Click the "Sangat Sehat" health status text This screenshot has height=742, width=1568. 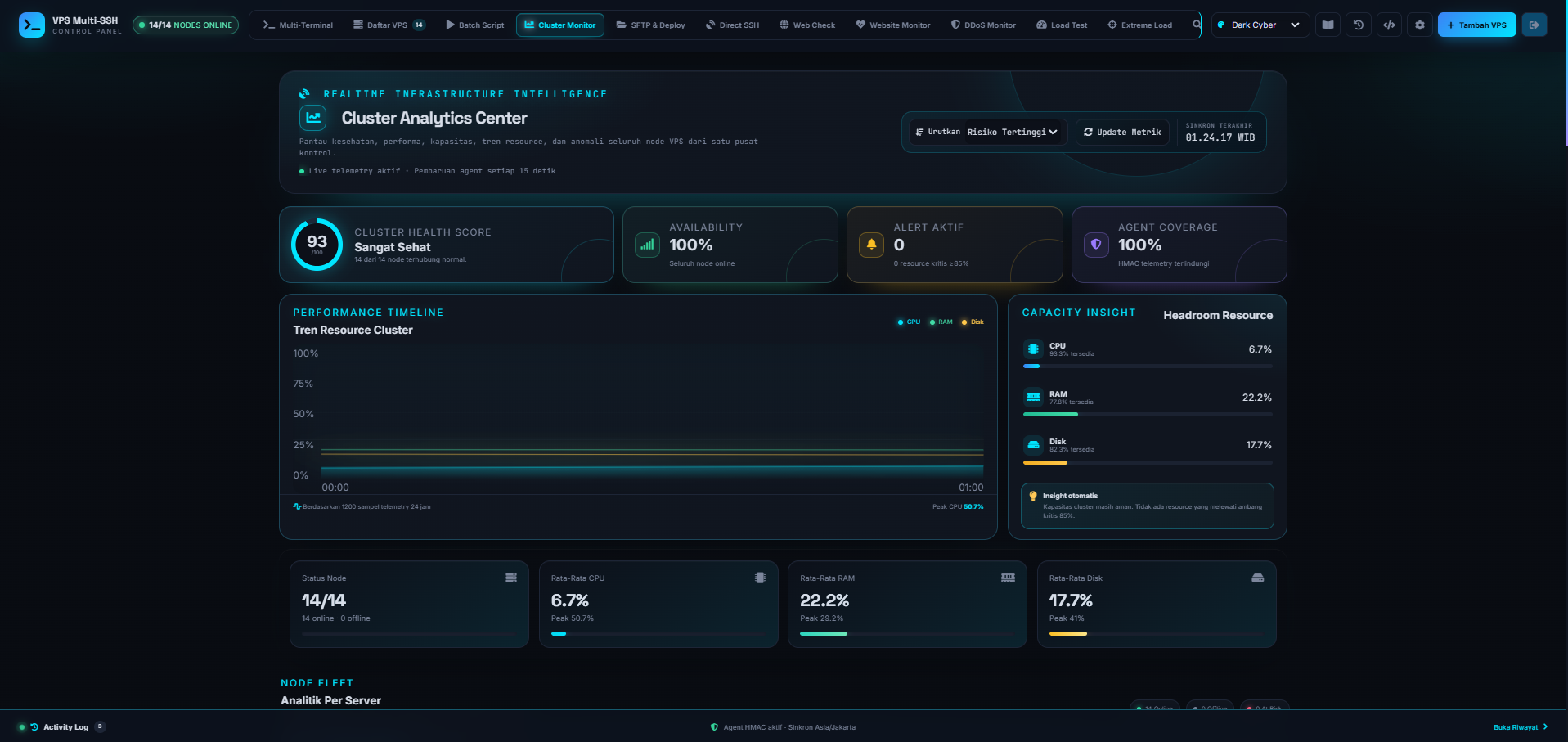pyautogui.click(x=393, y=247)
